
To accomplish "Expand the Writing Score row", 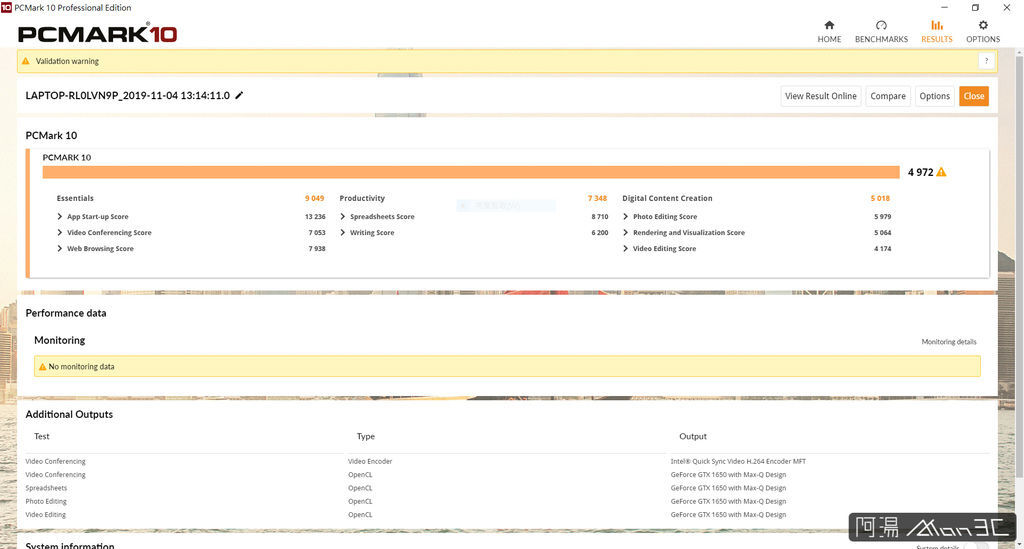I will pos(342,232).
